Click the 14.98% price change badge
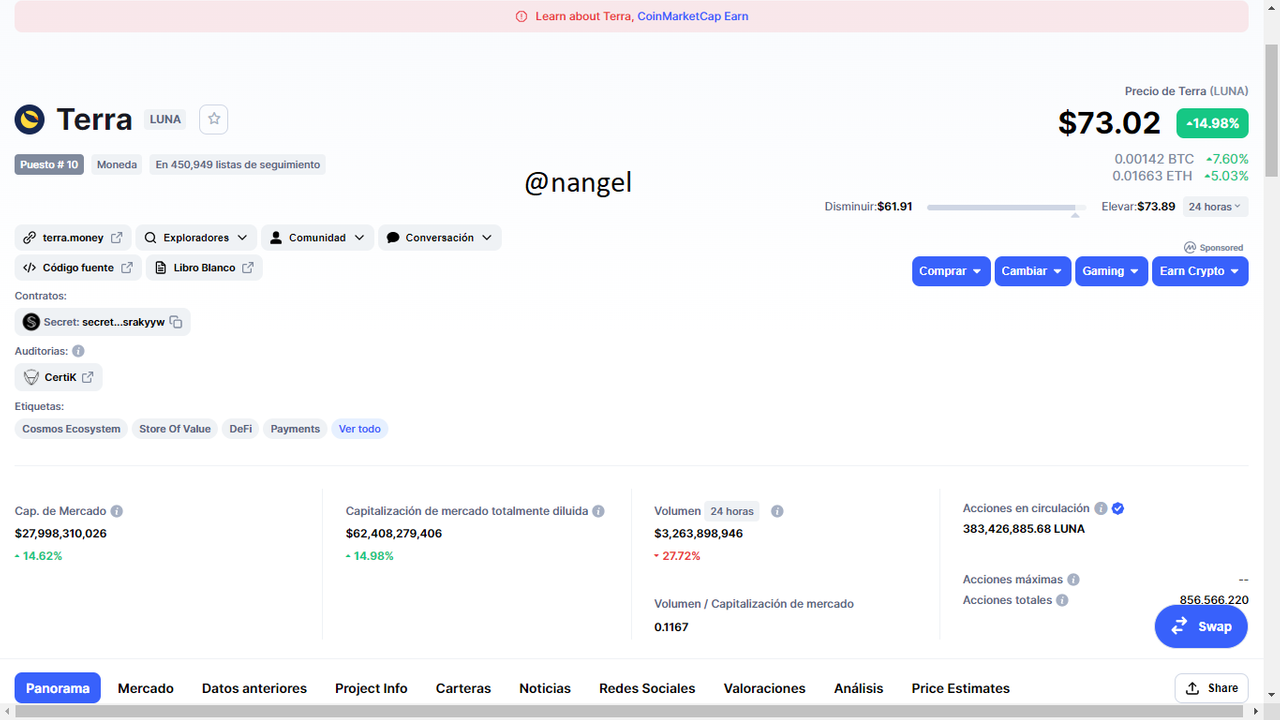The width and height of the screenshot is (1280, 720). coord(1212,123)
